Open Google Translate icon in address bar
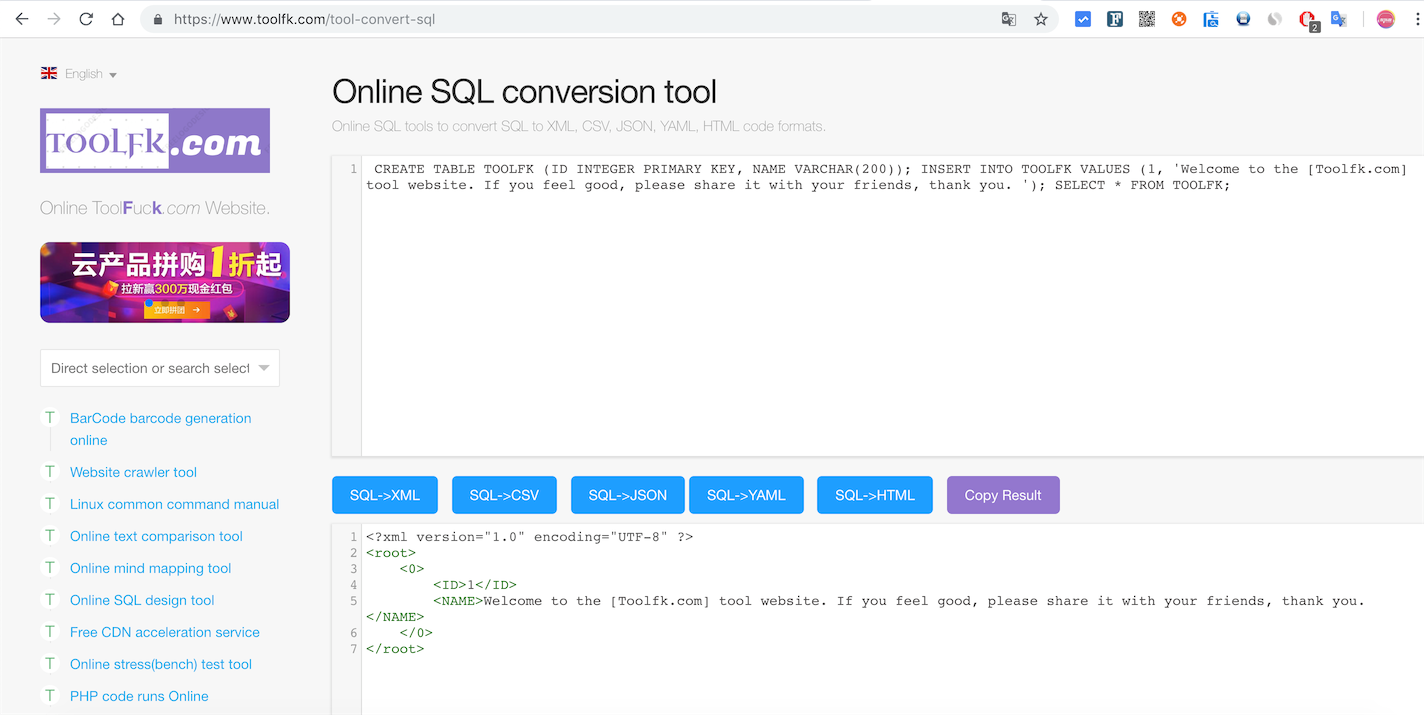 point(1009,18)
